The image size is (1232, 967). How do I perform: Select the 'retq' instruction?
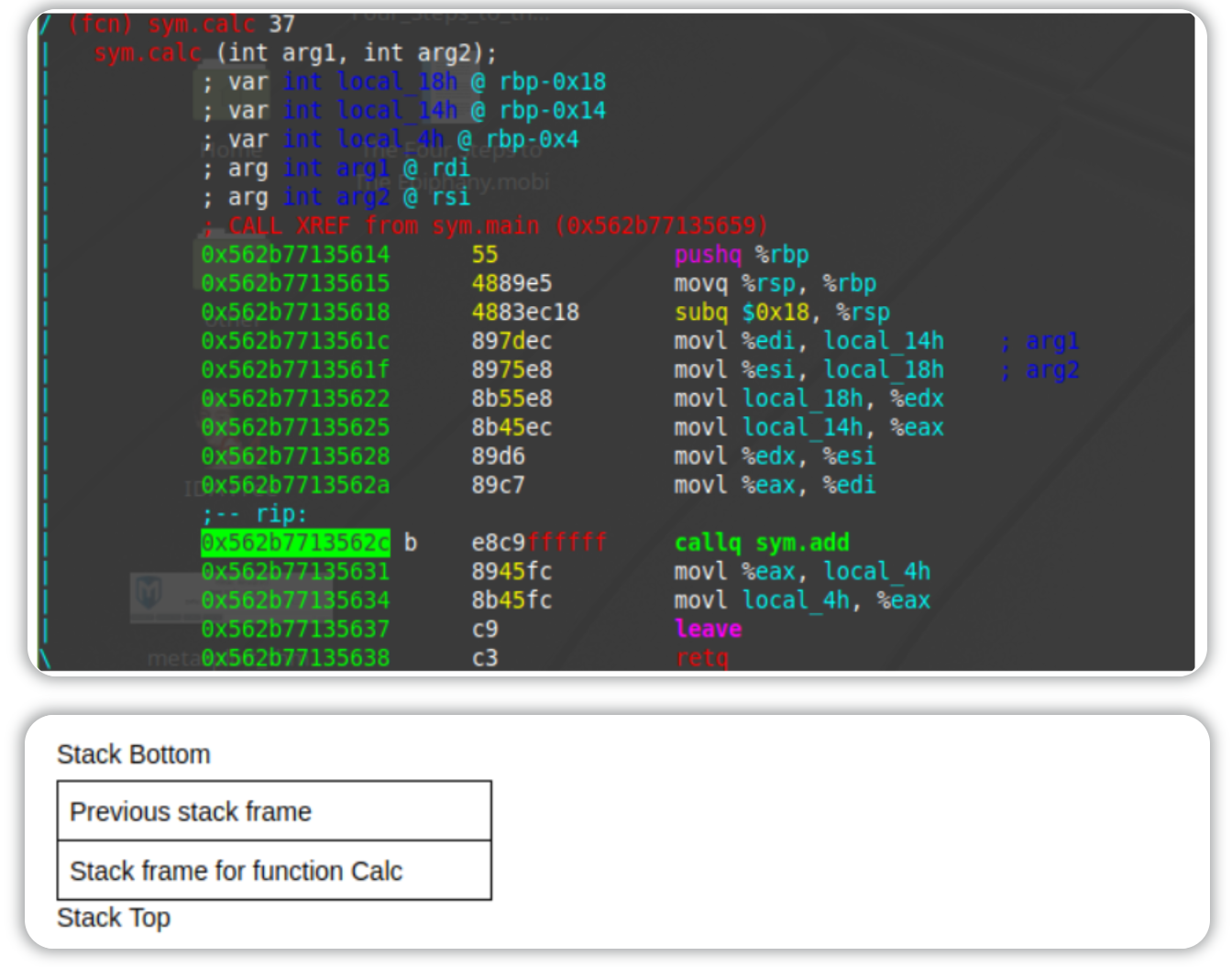(702, 657)
